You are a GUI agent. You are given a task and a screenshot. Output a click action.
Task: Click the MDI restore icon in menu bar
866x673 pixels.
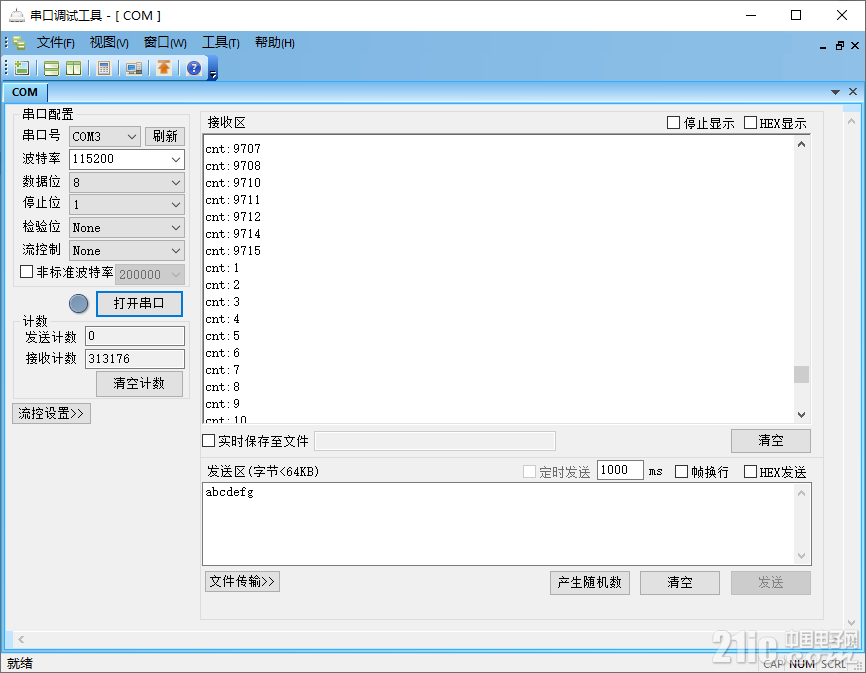pos(839,46)
